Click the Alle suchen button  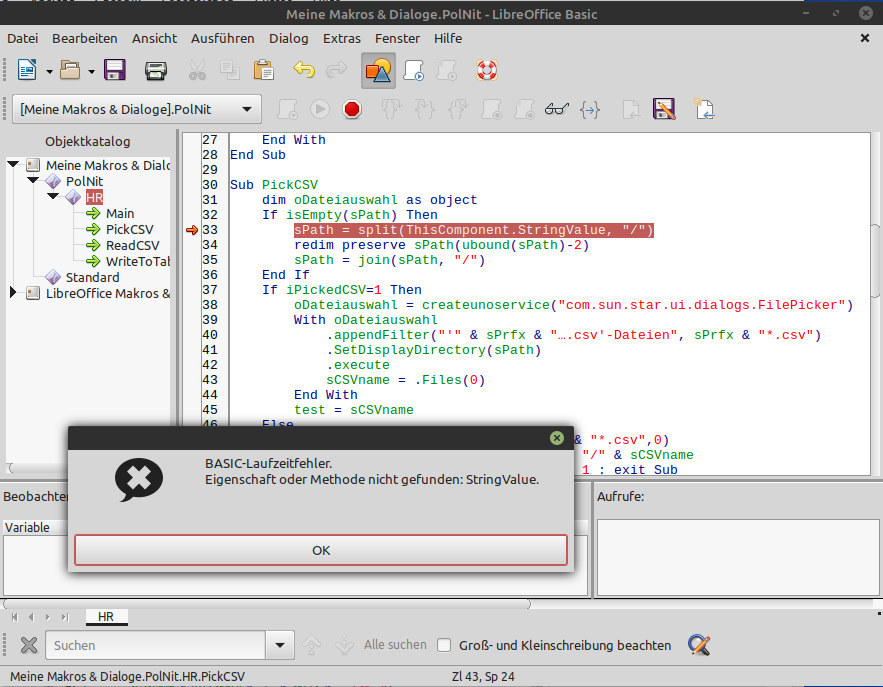395,645
